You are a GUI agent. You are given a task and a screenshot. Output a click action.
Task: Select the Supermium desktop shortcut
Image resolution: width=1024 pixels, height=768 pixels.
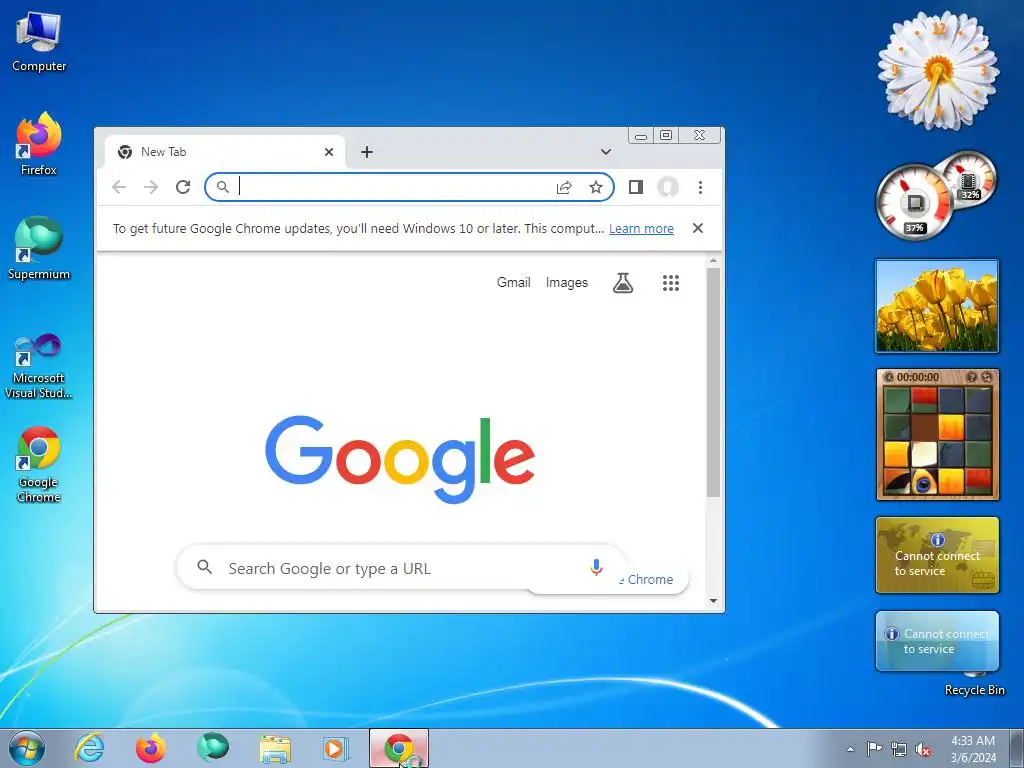tap(39, 248)
